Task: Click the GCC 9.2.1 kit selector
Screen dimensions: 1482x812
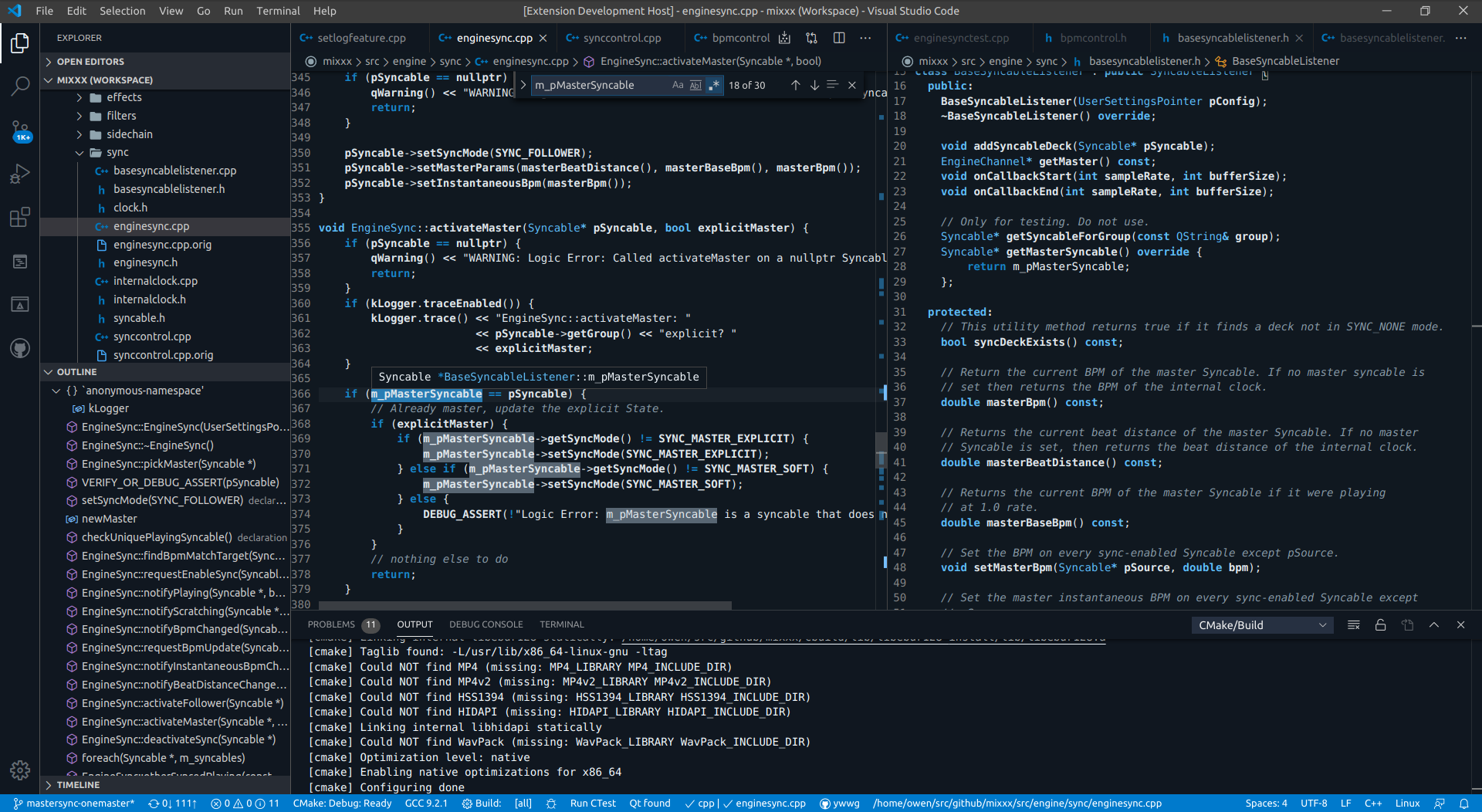Action: click(x=426, y=804)
